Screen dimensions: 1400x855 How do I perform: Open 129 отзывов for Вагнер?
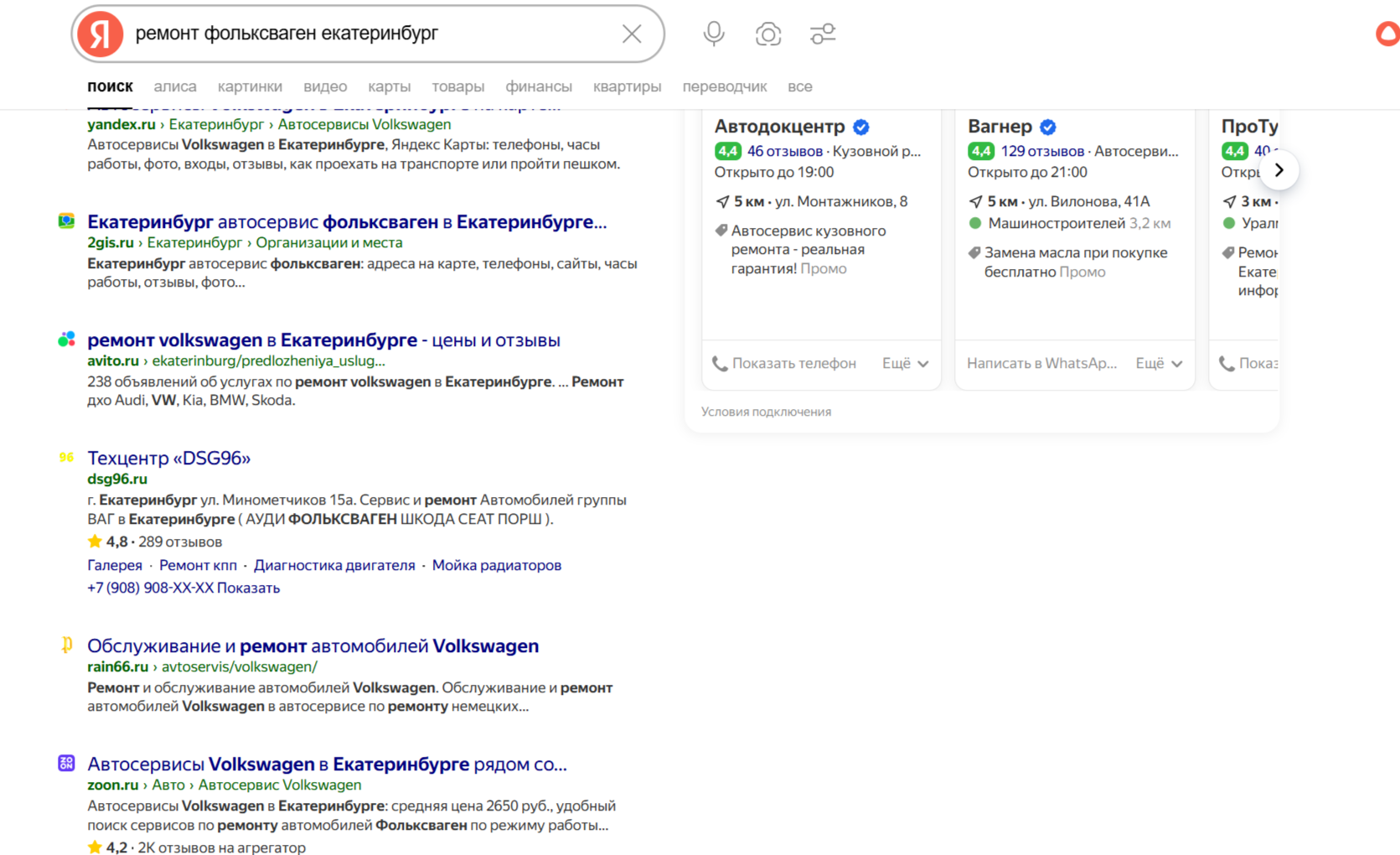pos(1041,151)
